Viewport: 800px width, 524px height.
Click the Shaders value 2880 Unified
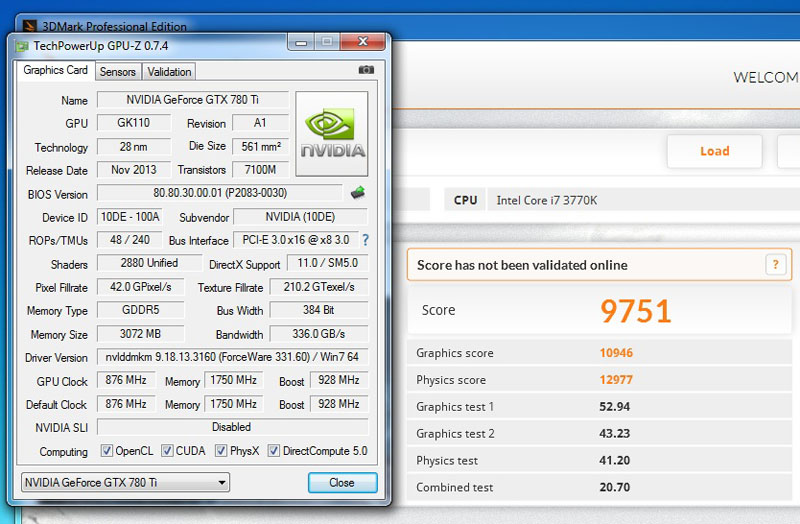click(149, 263)
